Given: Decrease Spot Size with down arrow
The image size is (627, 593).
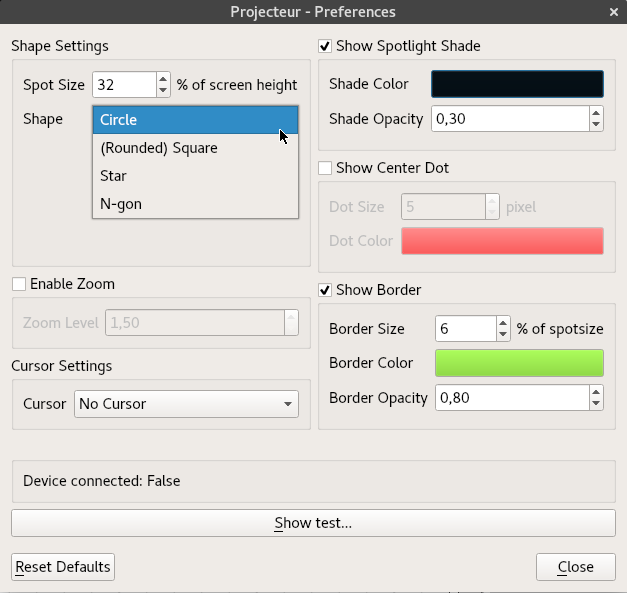Looking at the screenshot, I should (163, 90).
